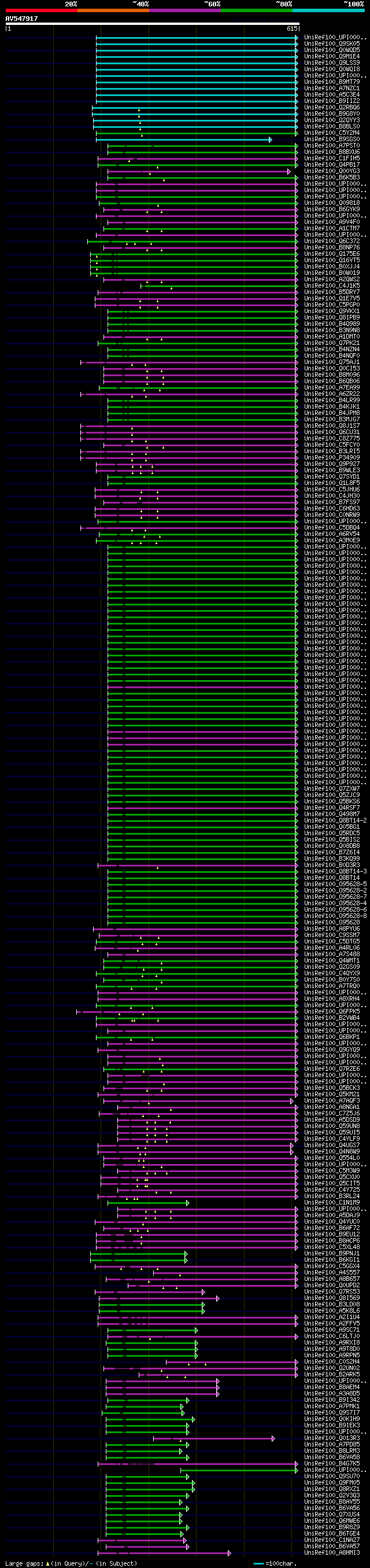Click the green ~80% identity legend segment
Screen dimensions: 370x1568
point(256,10)
